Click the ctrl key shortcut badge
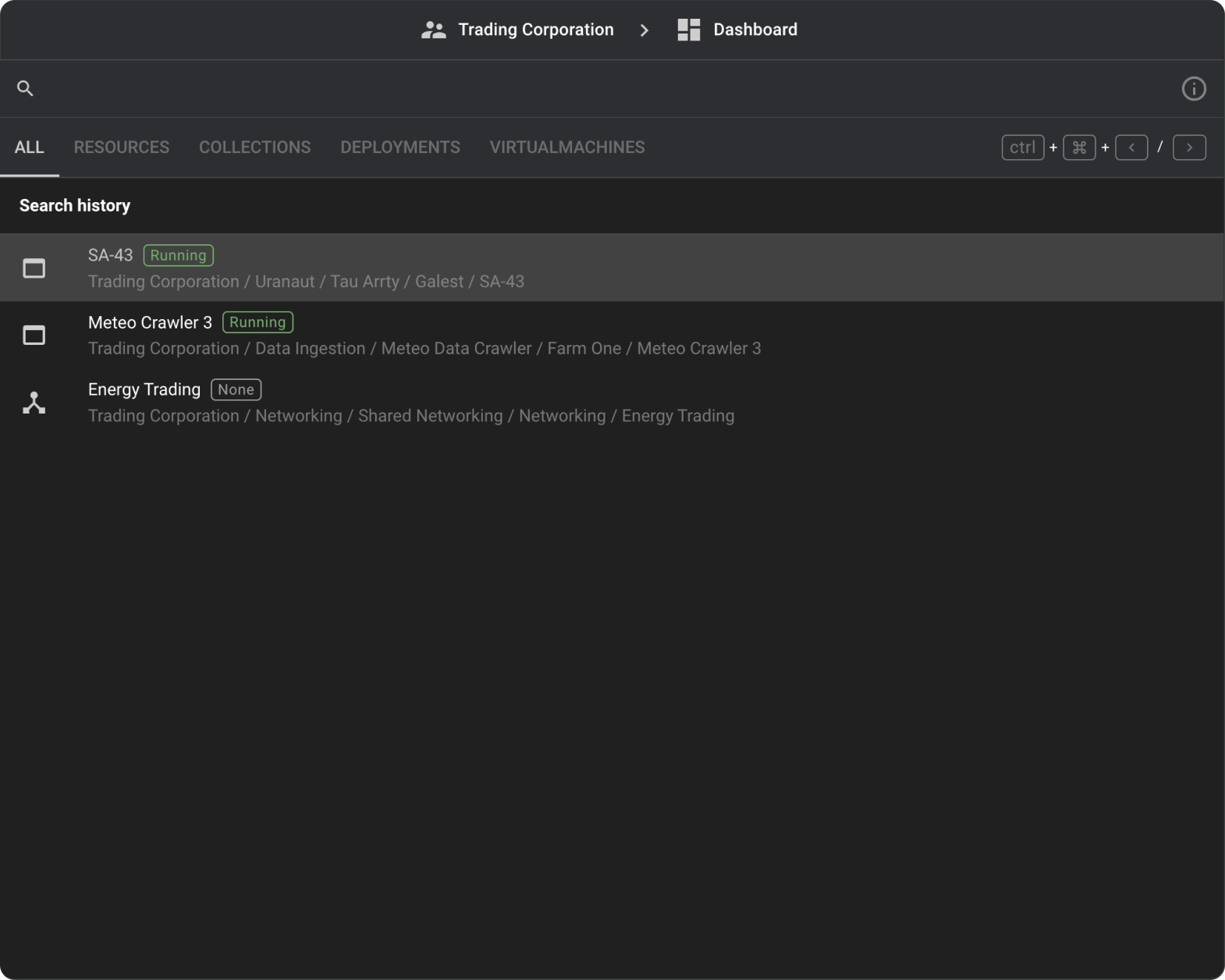 pyautogui.click(x=1022, y=147)
